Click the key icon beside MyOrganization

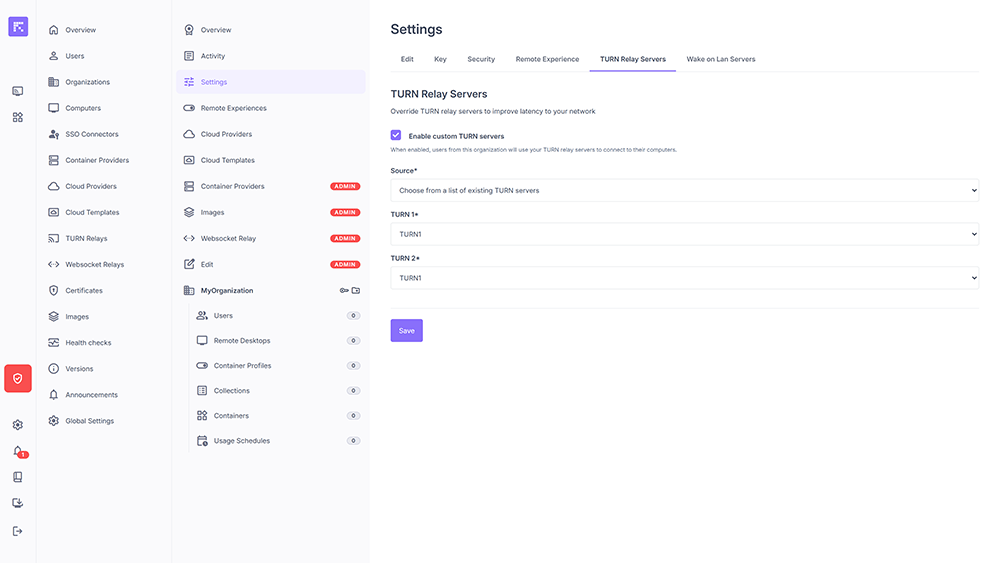pos(344,291)
